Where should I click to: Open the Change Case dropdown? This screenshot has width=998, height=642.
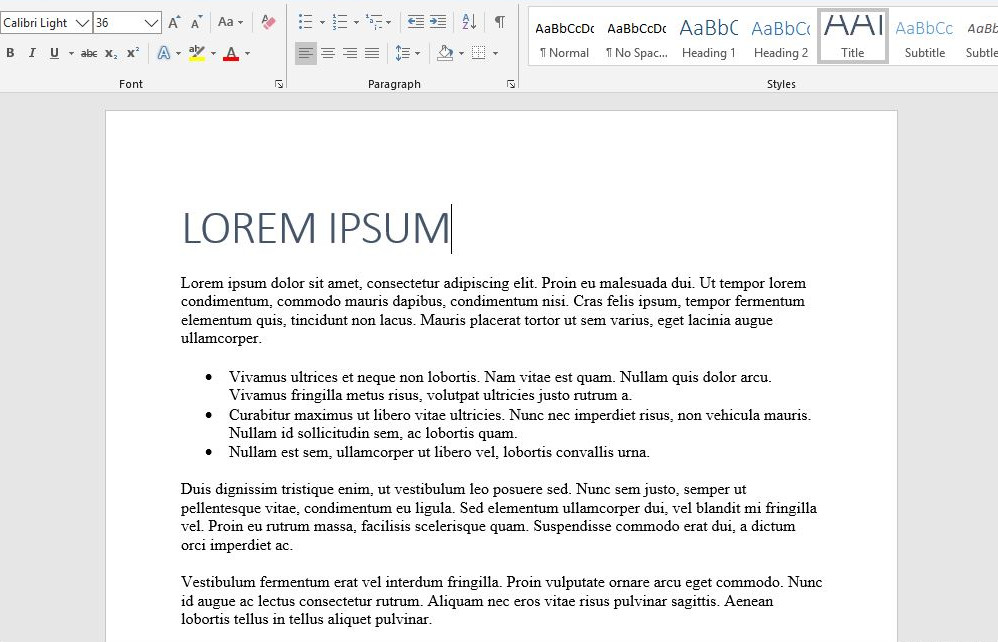231,22
